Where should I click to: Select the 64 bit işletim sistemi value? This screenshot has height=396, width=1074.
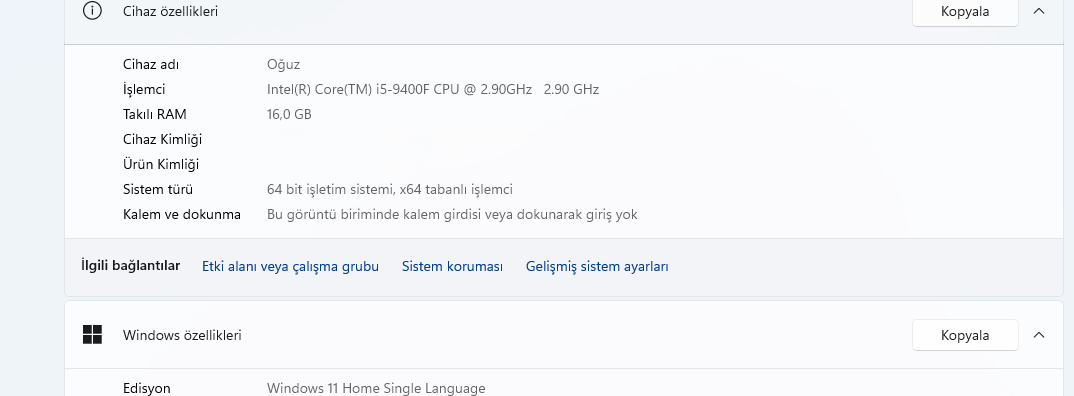click(390, 189)
